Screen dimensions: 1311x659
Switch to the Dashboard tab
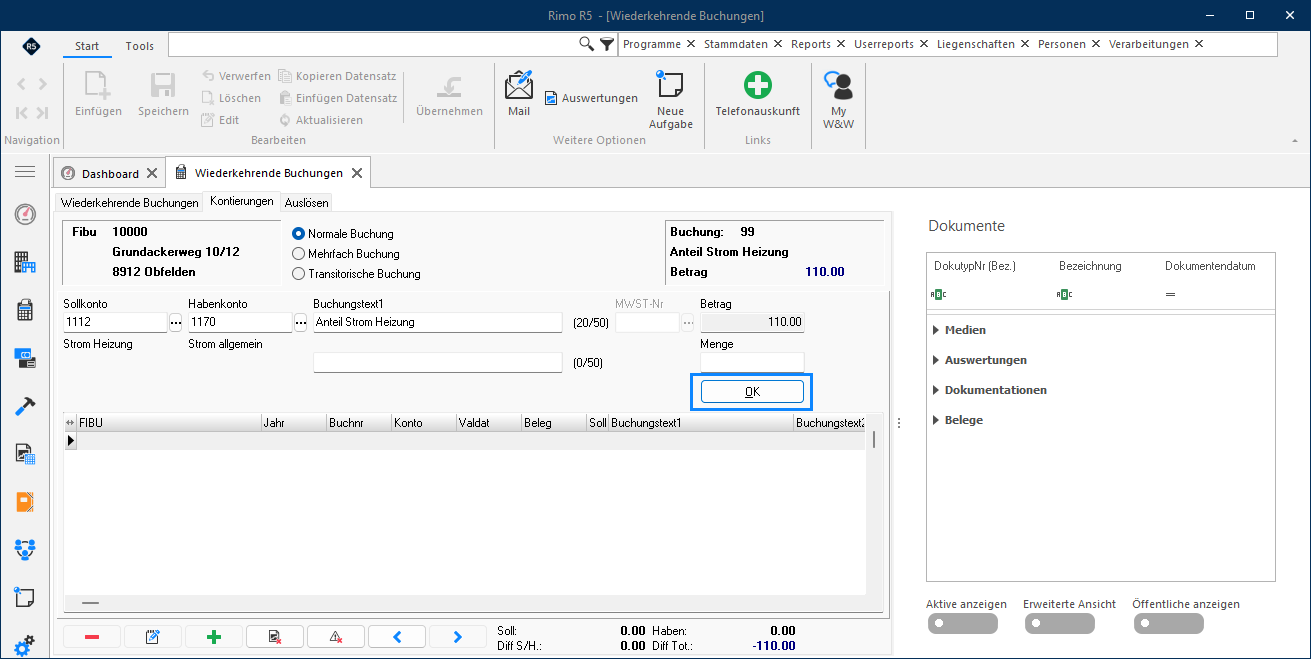(110, 173)
